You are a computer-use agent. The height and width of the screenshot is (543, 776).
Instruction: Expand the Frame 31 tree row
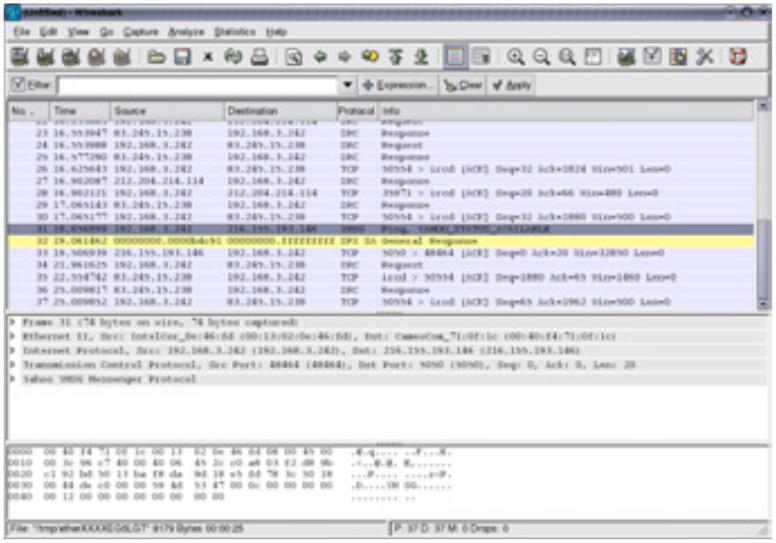coord(13,323)
